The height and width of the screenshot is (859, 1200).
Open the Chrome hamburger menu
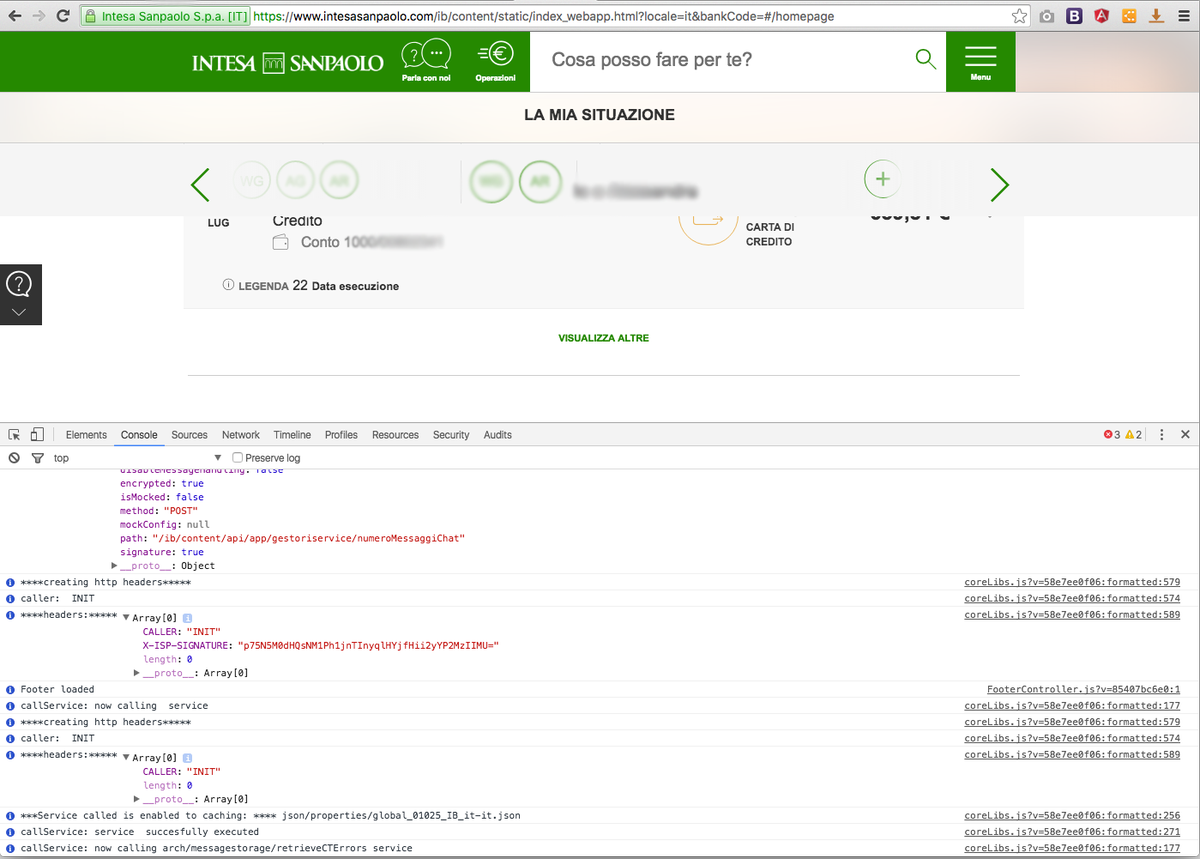click(x=1183, y=16)
